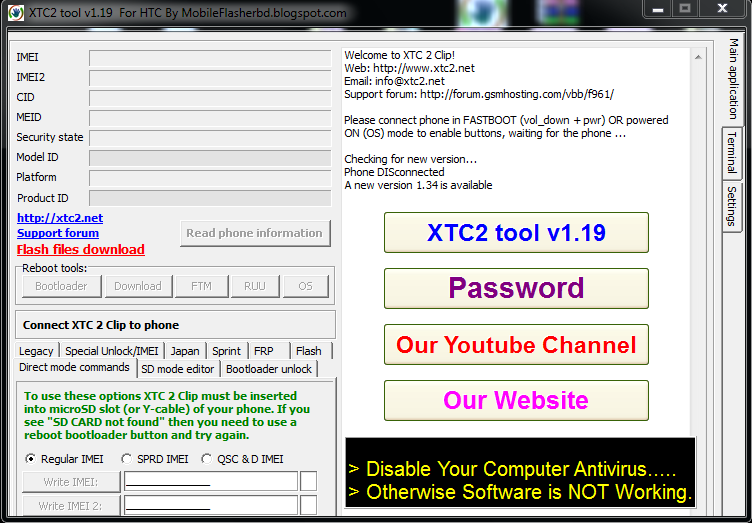Click the Model ID field
This screenshot has width=752, height=523.
click(210, 158)
